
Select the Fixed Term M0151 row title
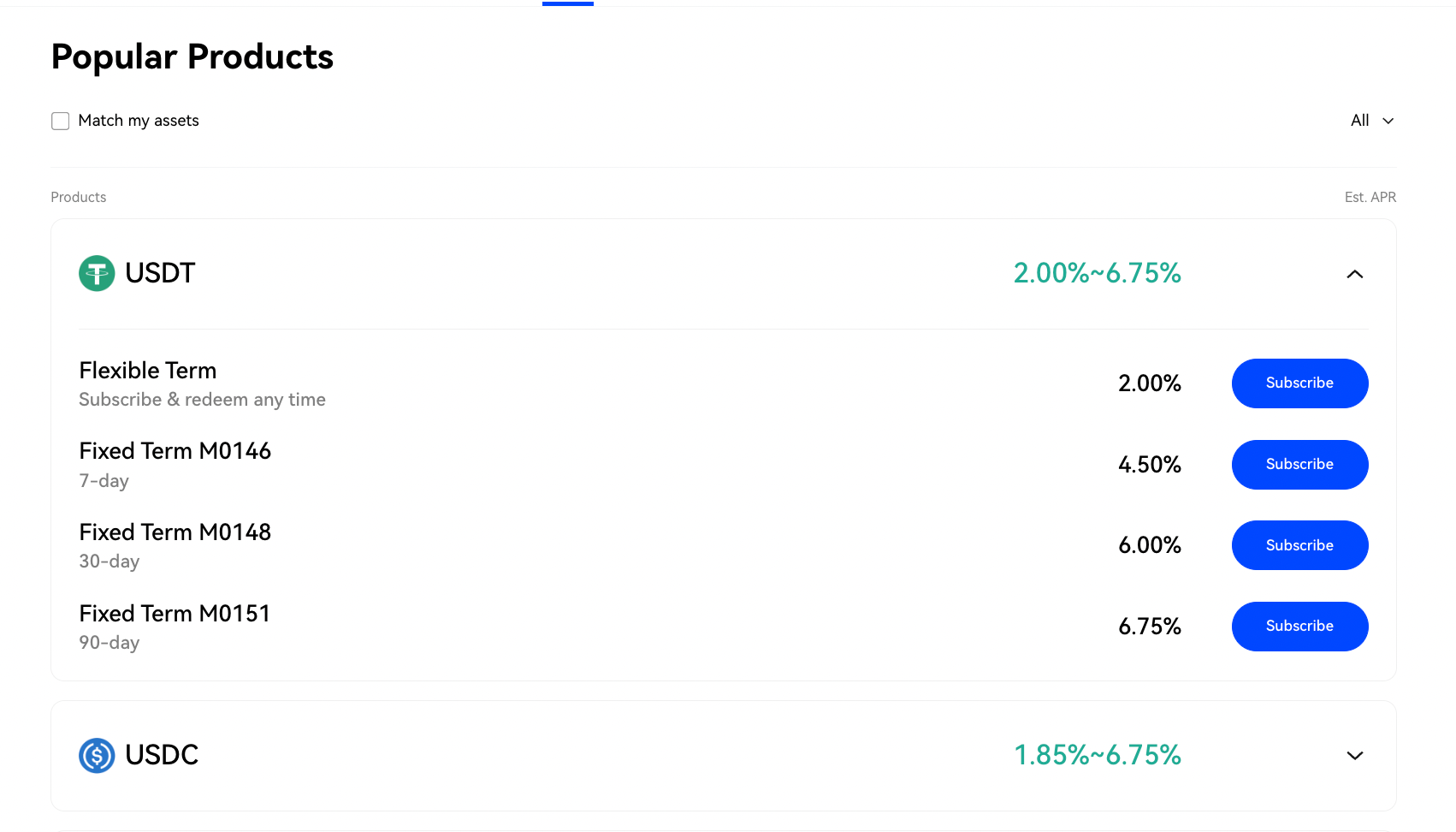(x=175, y=614)
